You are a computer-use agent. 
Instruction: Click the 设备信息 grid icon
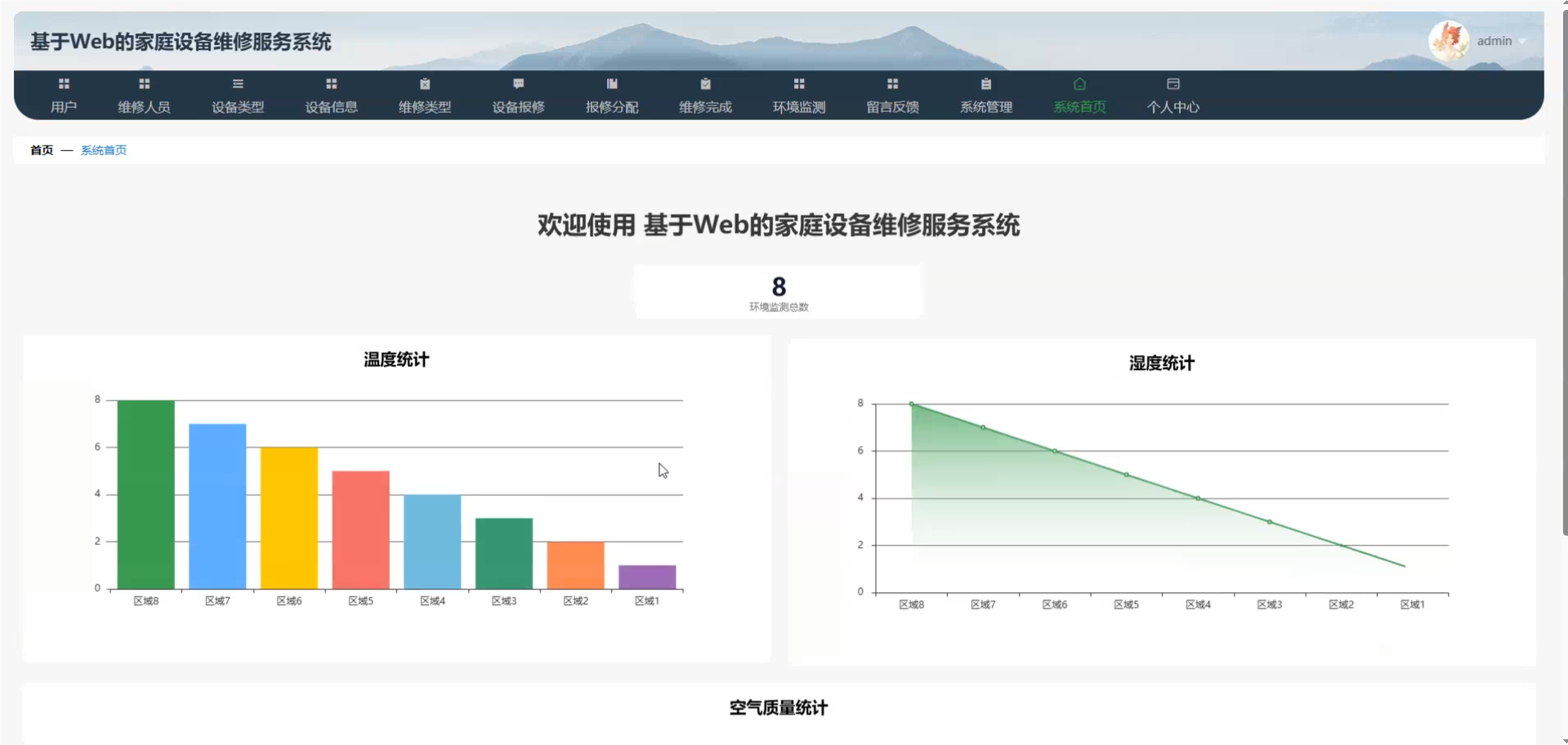pyautogui.click(x=331, y=83)
